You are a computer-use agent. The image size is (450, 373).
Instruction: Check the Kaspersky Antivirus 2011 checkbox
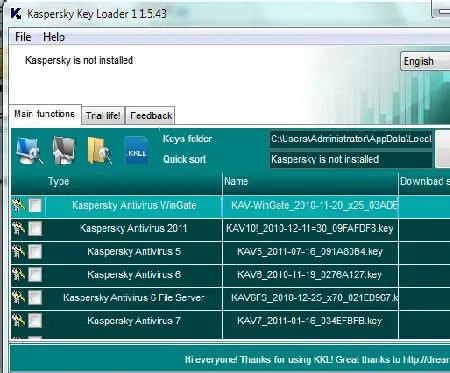35,228
